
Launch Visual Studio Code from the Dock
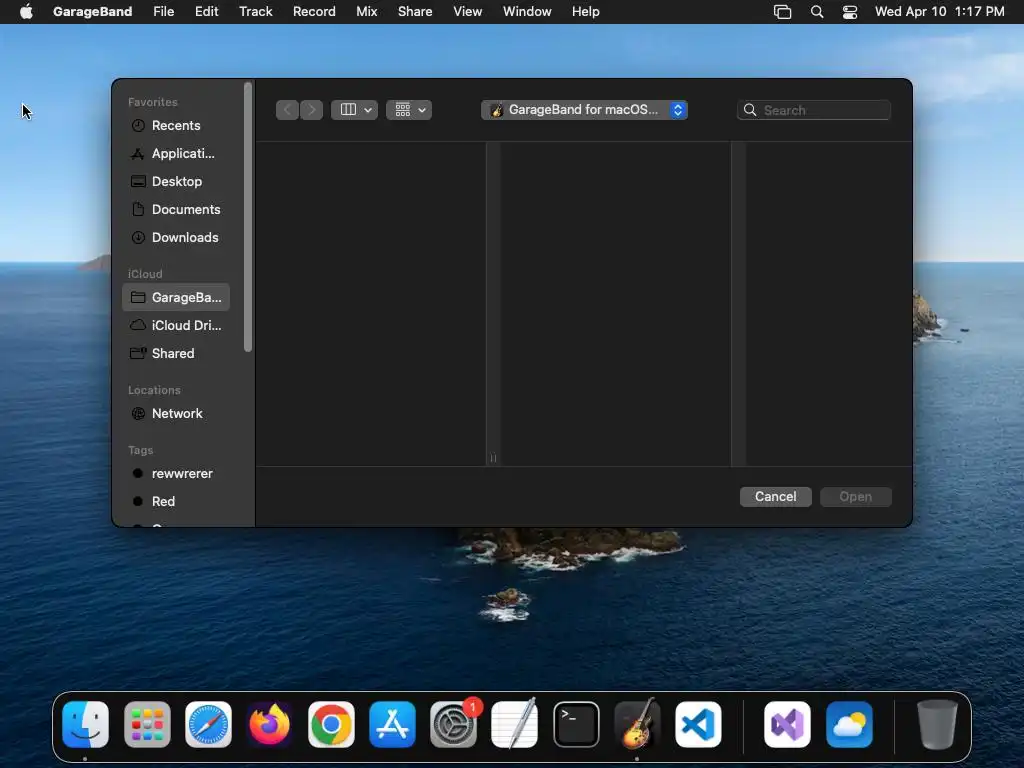click(698, 724)
